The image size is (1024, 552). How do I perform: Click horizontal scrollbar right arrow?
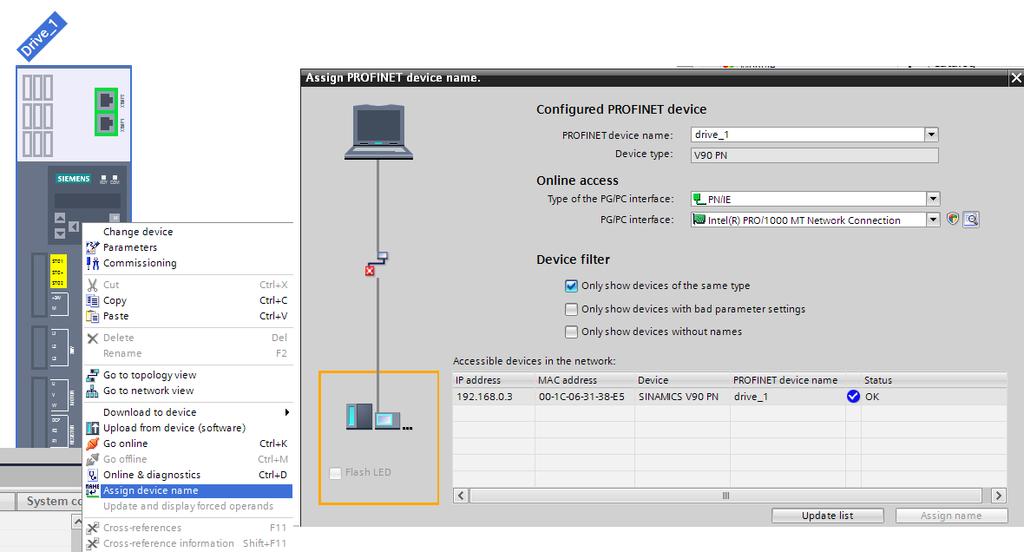click(x=999, y=495)
